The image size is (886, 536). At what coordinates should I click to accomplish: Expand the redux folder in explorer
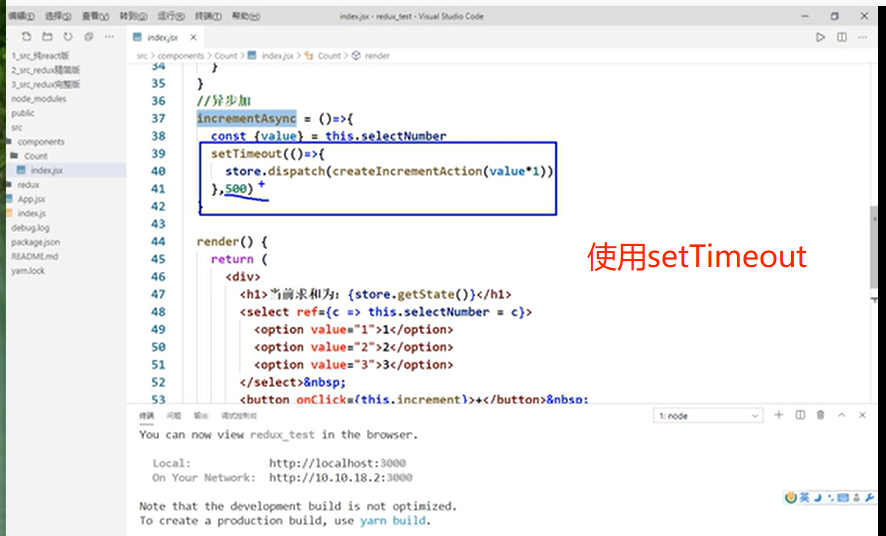click(28, 185)
